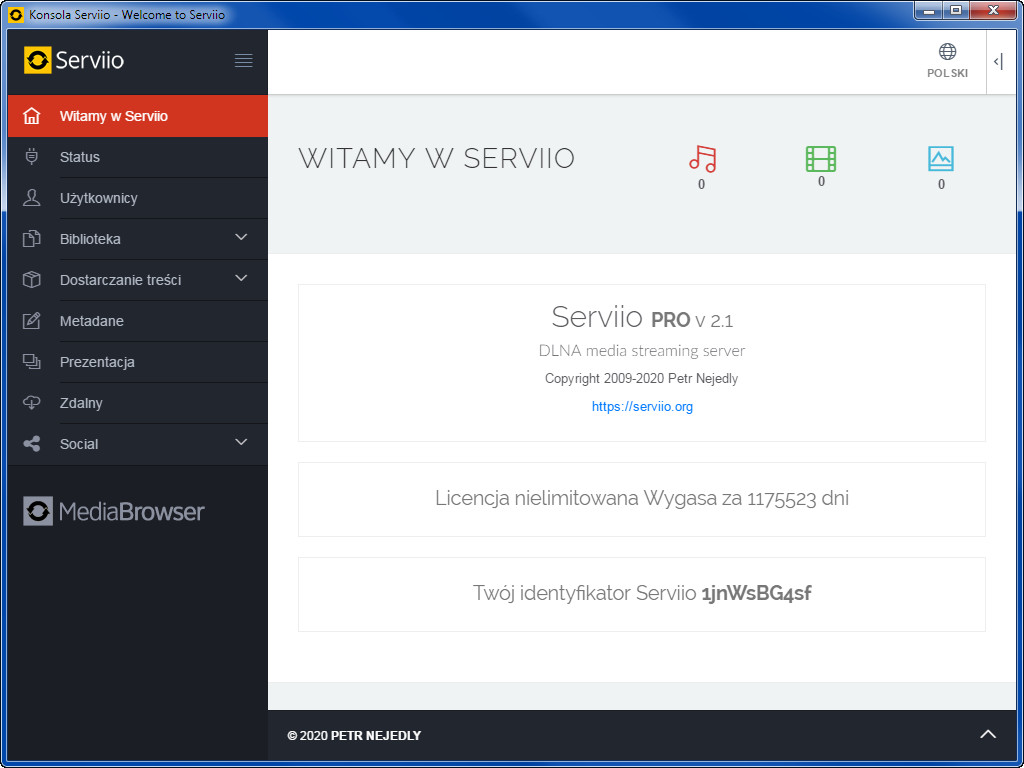This screenshot has height=768, width=1024.
Task: Click the POLSKI language label
Action: [948, 73]
